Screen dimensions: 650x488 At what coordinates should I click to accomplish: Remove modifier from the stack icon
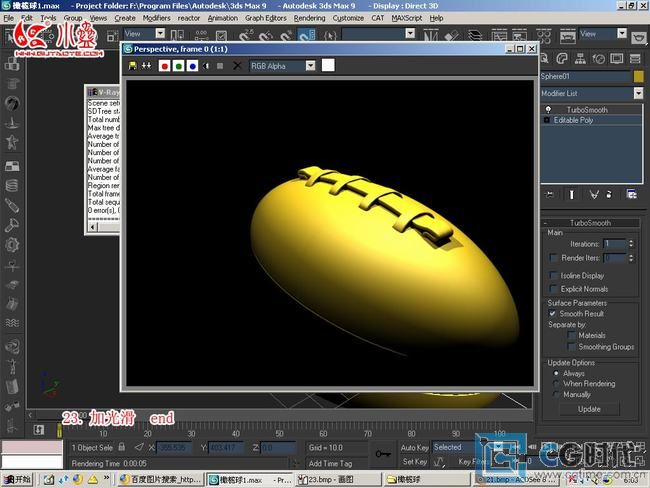tap(609, 194)
